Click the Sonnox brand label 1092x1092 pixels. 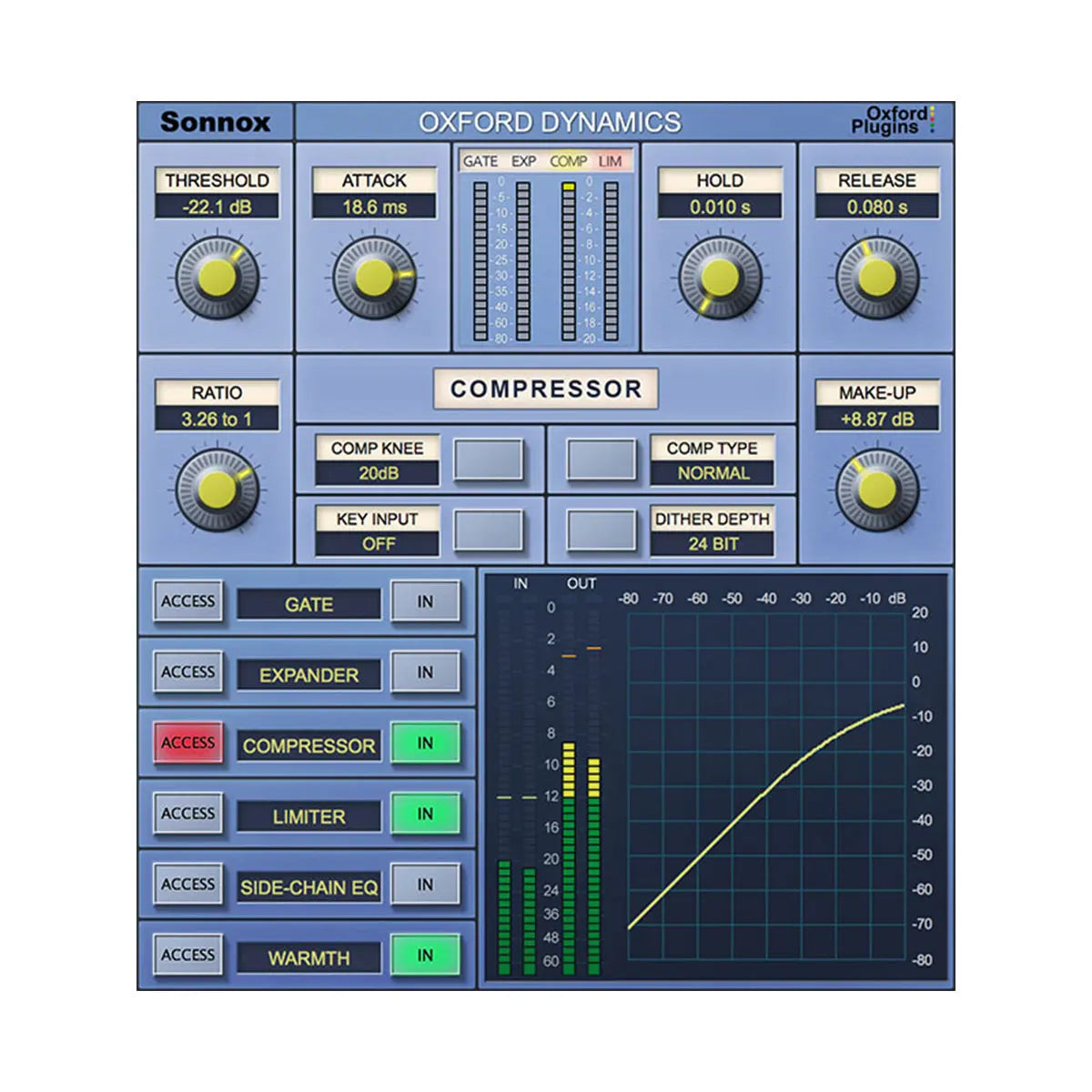click(216, 119)
